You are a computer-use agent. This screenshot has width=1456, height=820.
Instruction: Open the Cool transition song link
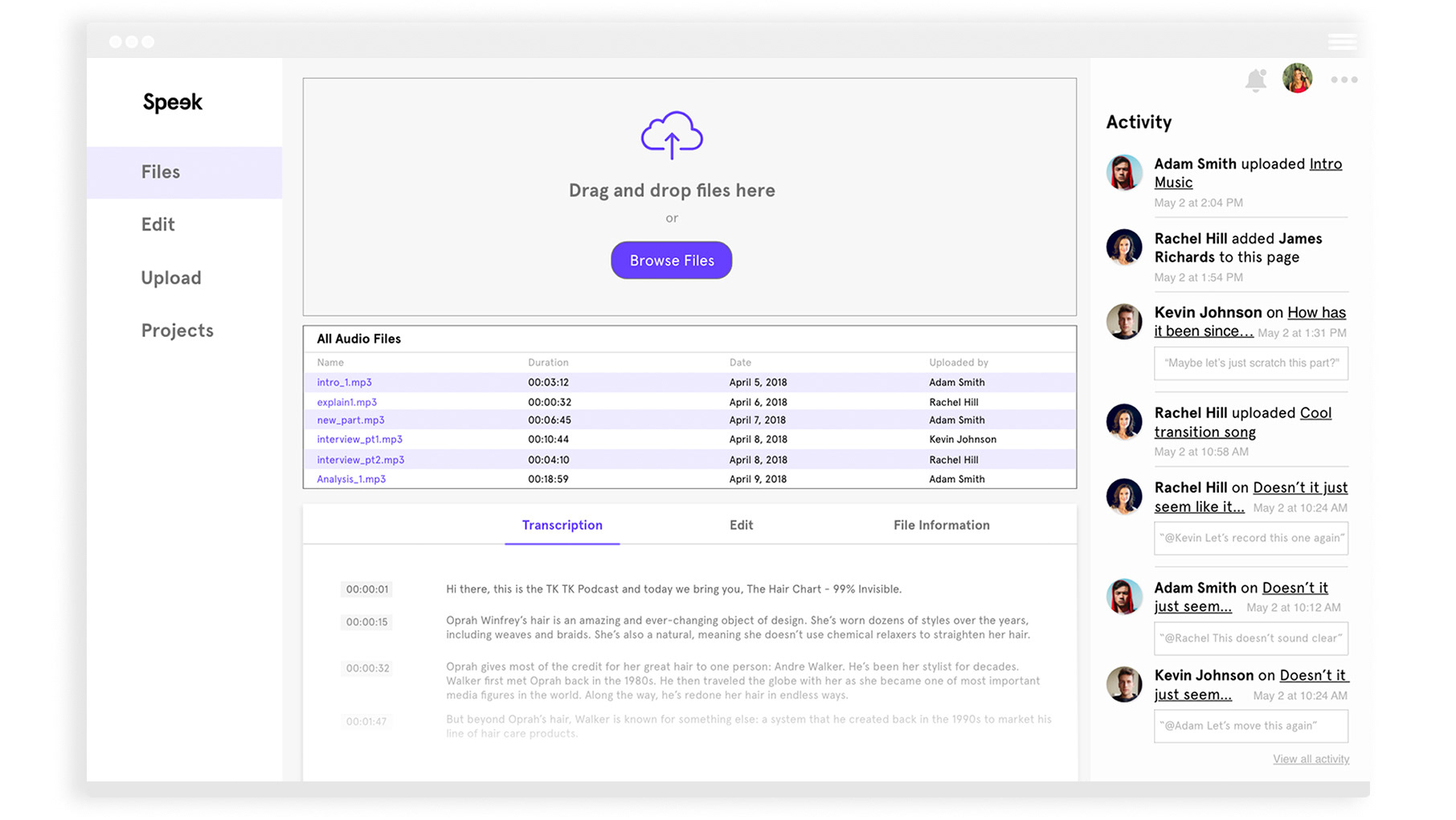pos(1242,422)
